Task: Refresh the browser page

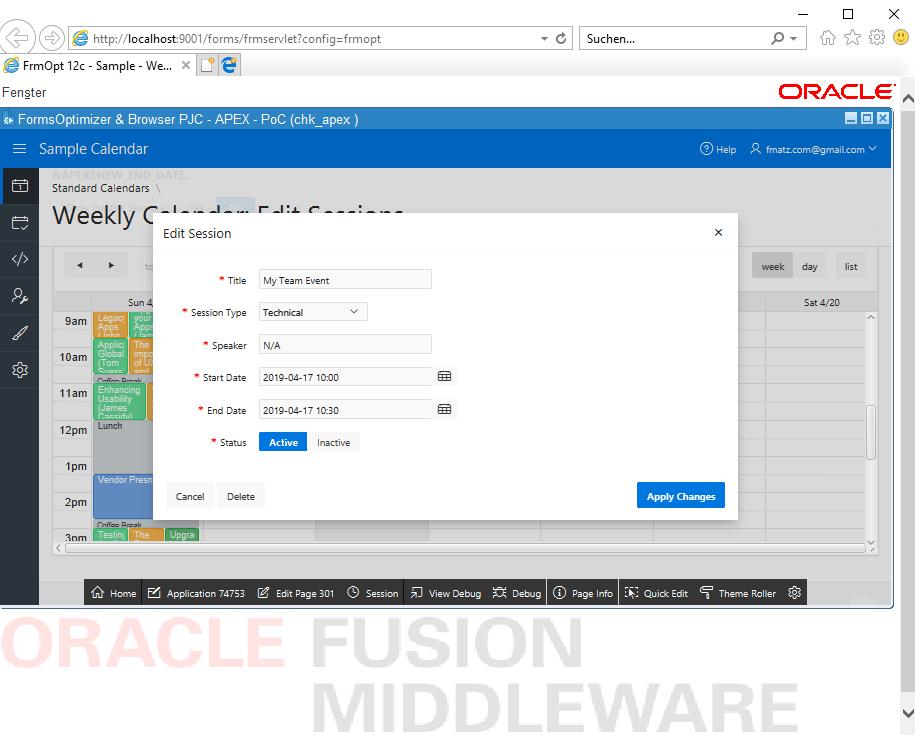Action: [x=561, y=38]
